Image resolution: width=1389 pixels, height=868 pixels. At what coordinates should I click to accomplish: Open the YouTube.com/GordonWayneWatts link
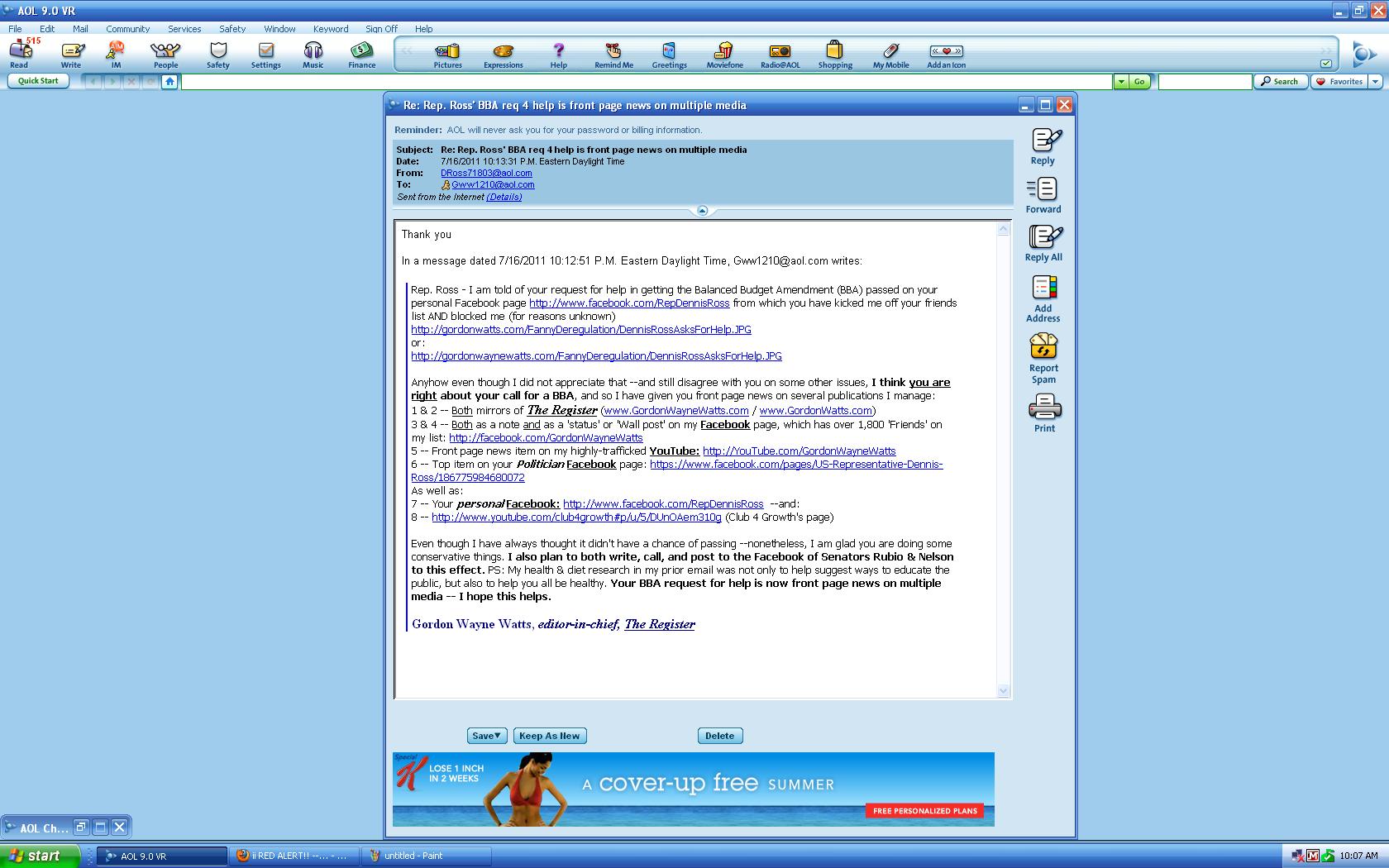(x=799, y=451)
